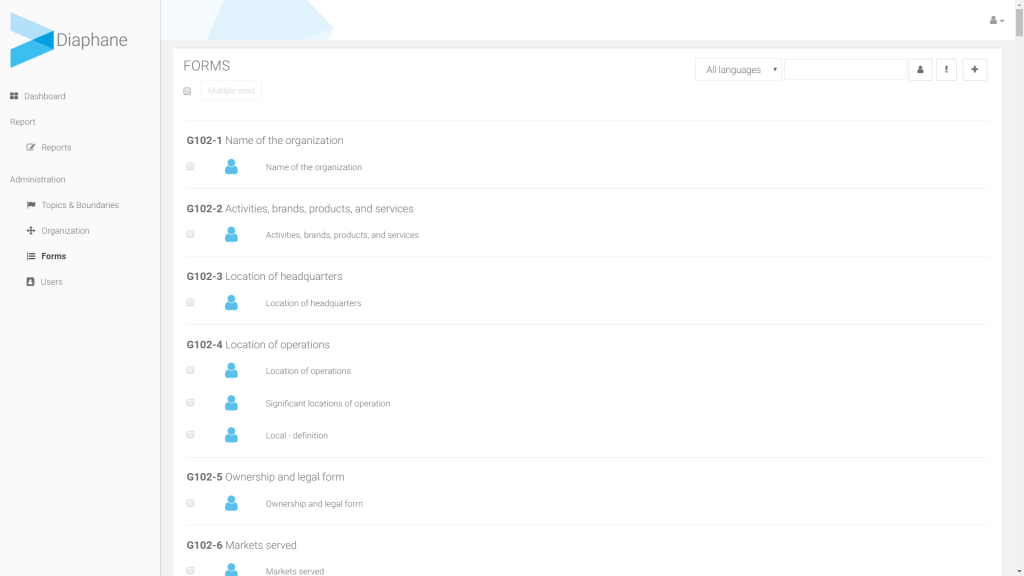This screenshot has height=576, width=1024.
Task: Open Topics & Boundaries via its flag icon
Action: click(x=33, y=205)
